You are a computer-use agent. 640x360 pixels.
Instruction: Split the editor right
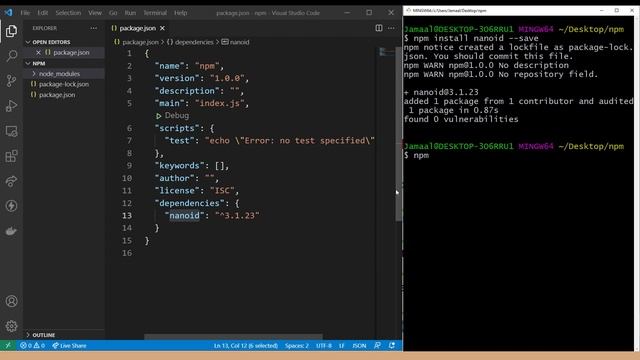click(x=379, y=28)
